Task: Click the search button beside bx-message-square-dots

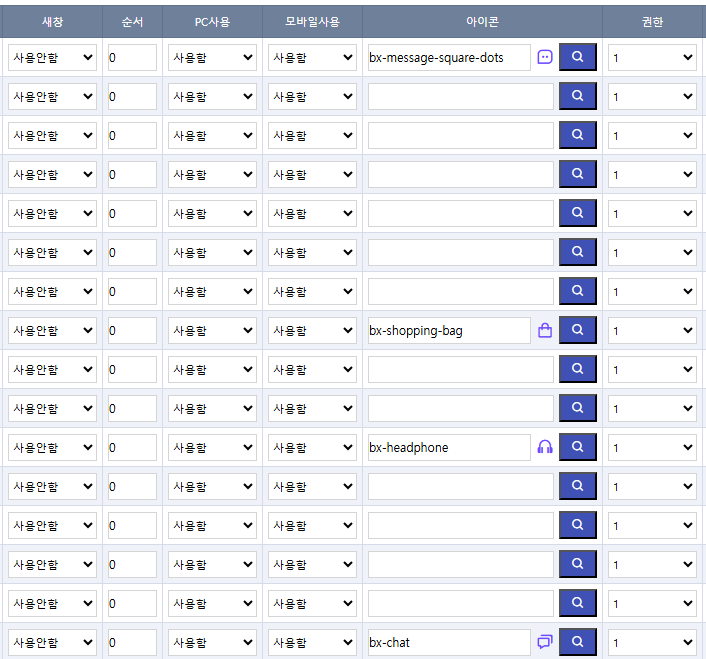Action: tap(577, 57)
